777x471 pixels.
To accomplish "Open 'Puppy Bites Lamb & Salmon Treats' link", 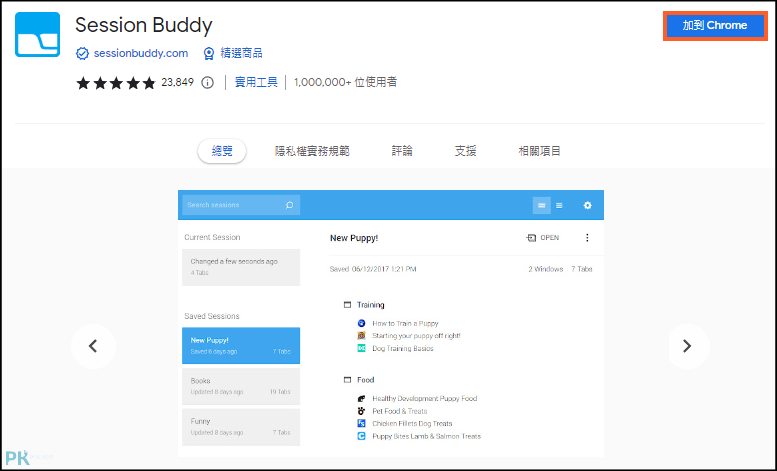I will 427,436.
